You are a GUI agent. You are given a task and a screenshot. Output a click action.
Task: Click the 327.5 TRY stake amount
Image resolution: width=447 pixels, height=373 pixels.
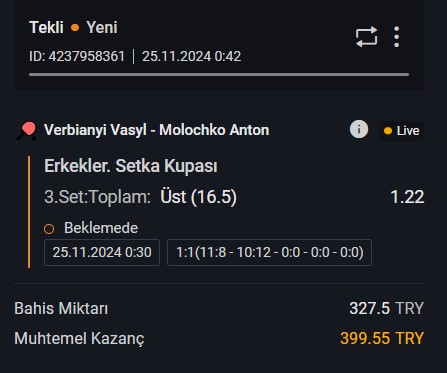tap(386, 308)
